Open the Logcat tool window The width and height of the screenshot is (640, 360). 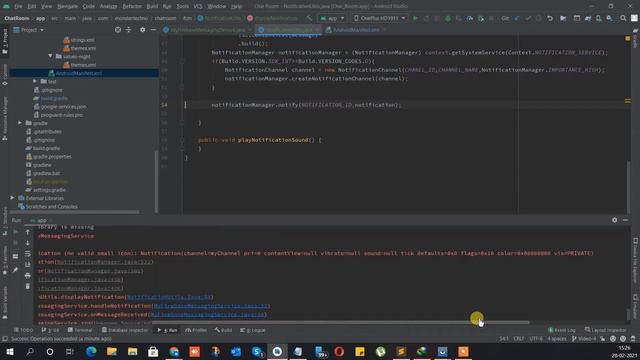pos(253,330)
